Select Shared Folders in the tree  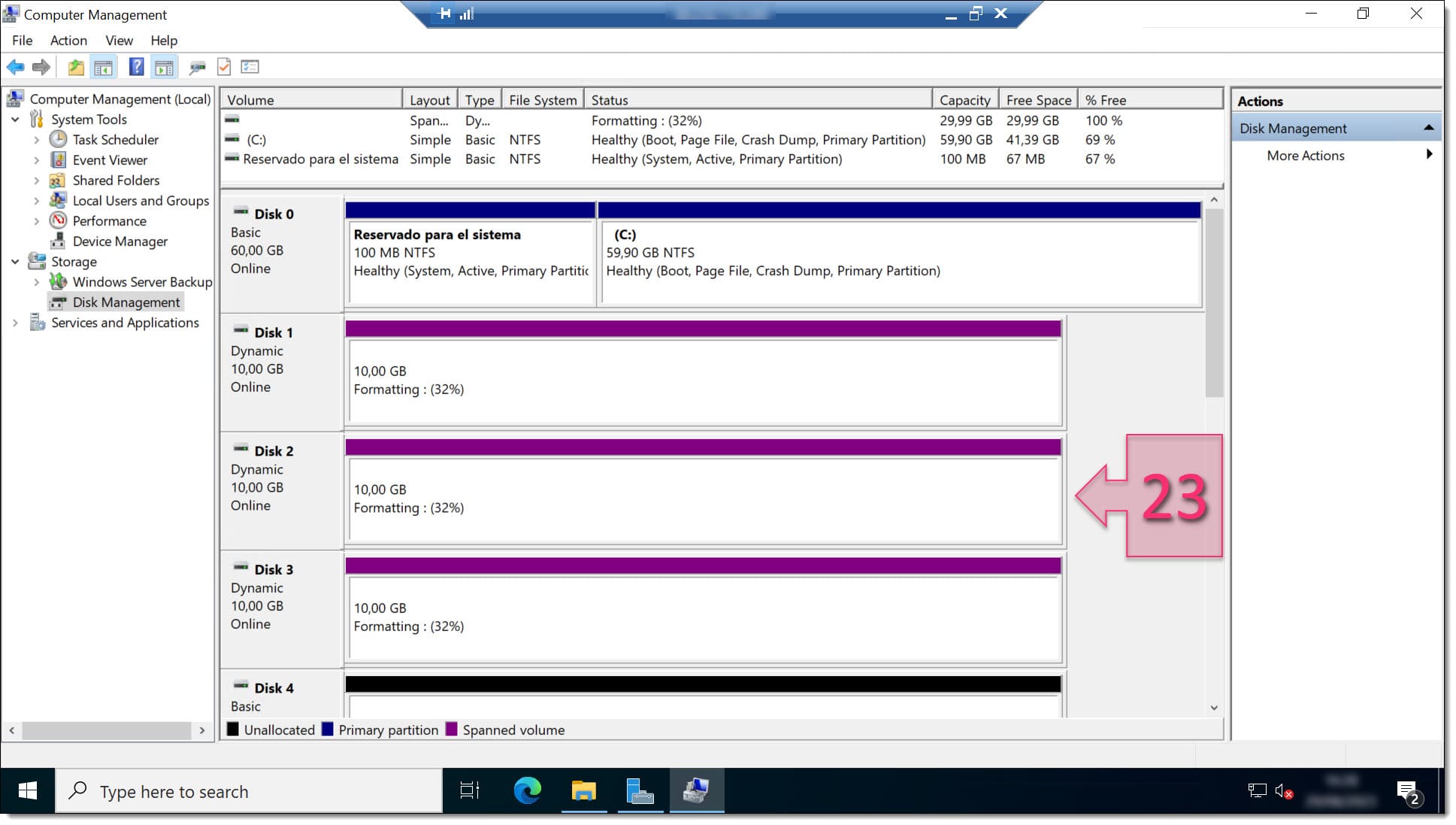point(116,180)
